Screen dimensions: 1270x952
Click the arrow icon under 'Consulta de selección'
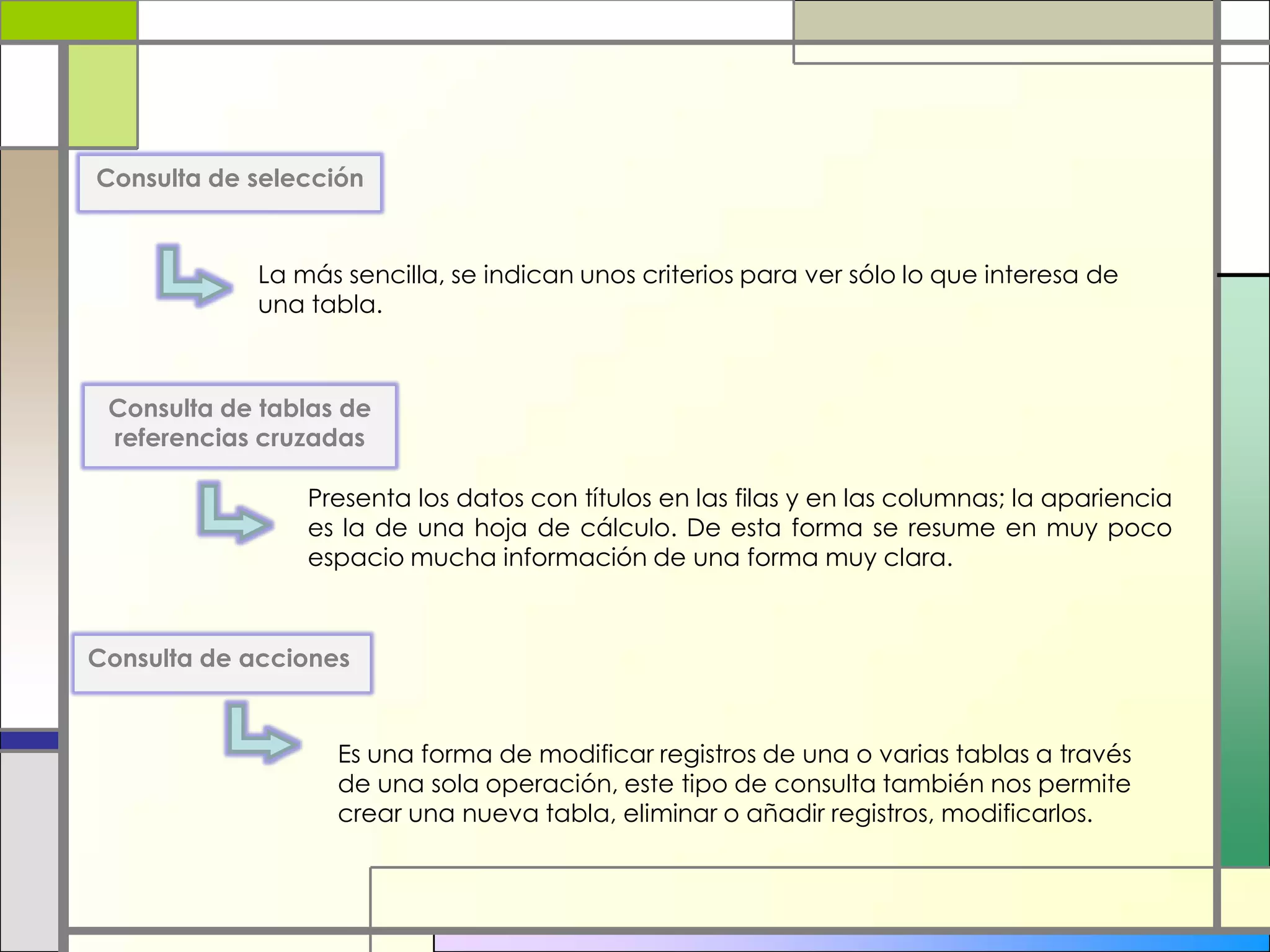194,275
